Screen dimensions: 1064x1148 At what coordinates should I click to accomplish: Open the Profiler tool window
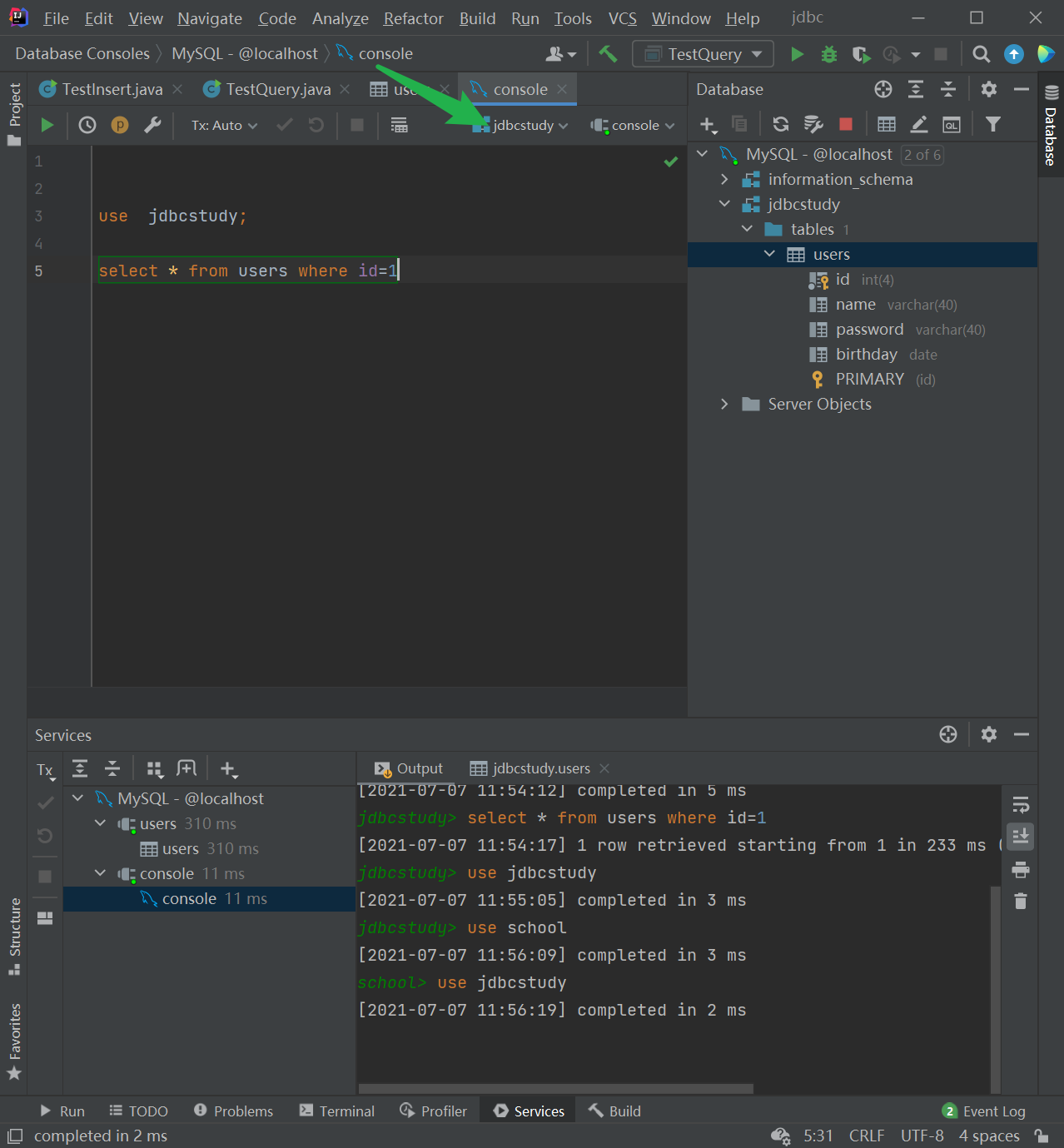click(433, 1111)
